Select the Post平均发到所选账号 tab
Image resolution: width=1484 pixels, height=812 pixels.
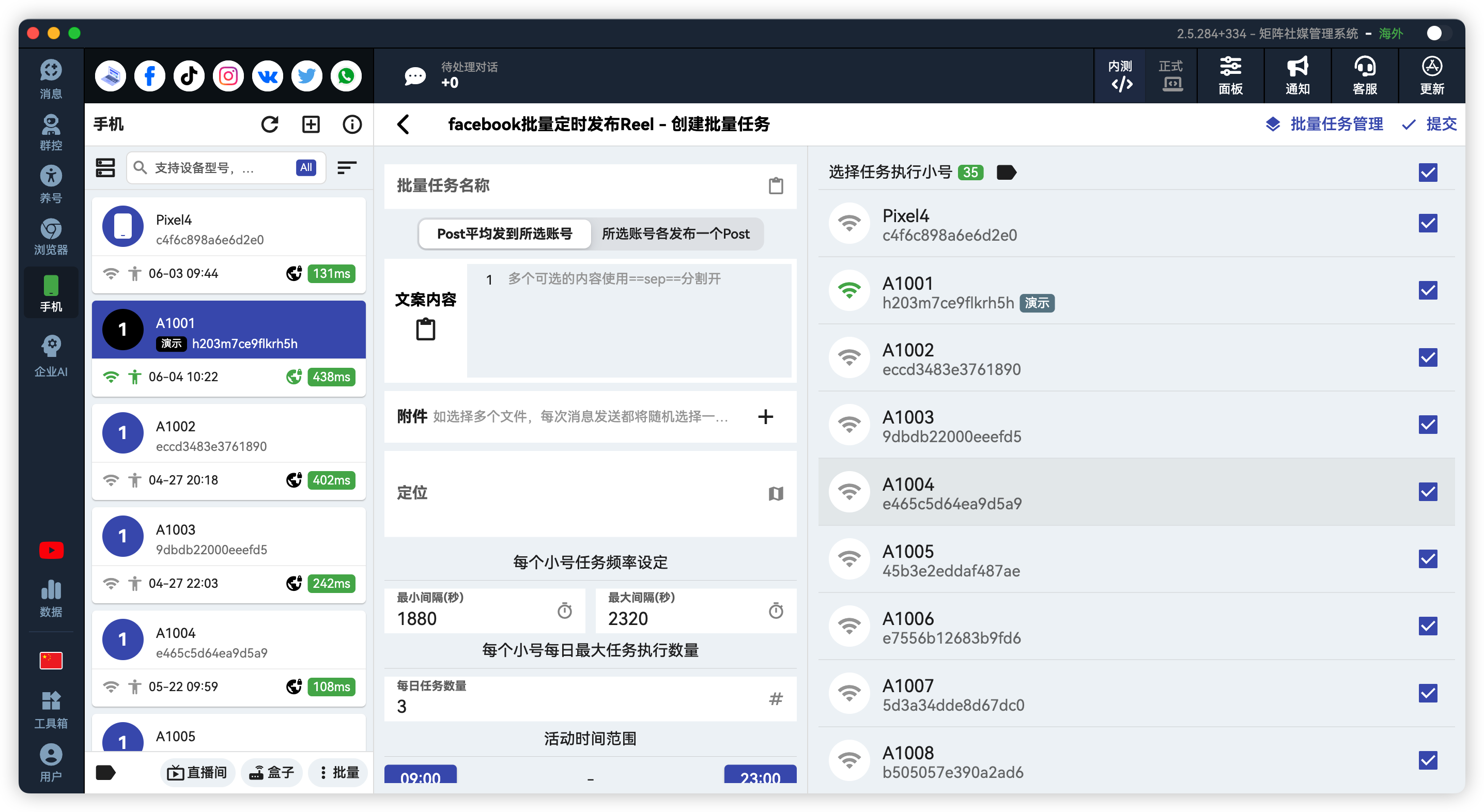tap(505, 233)
